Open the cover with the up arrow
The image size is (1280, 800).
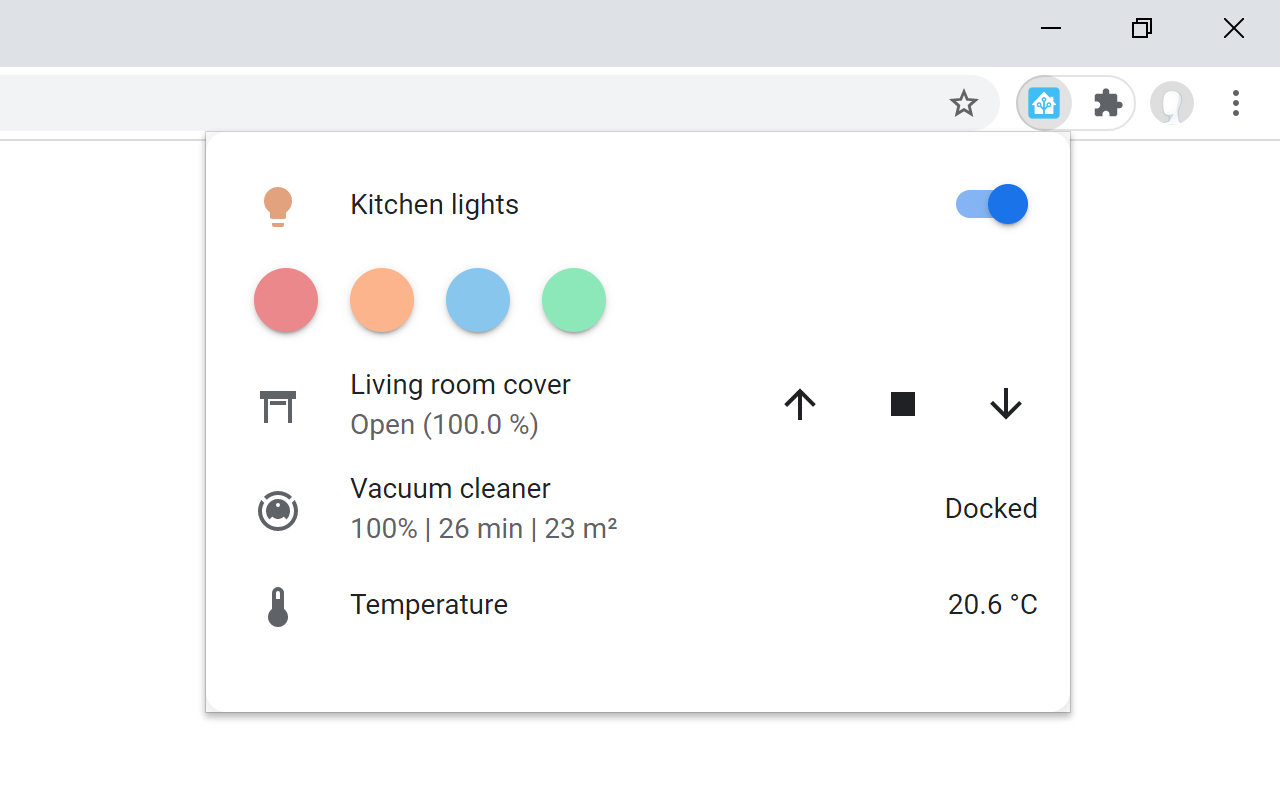click(799, 404)
